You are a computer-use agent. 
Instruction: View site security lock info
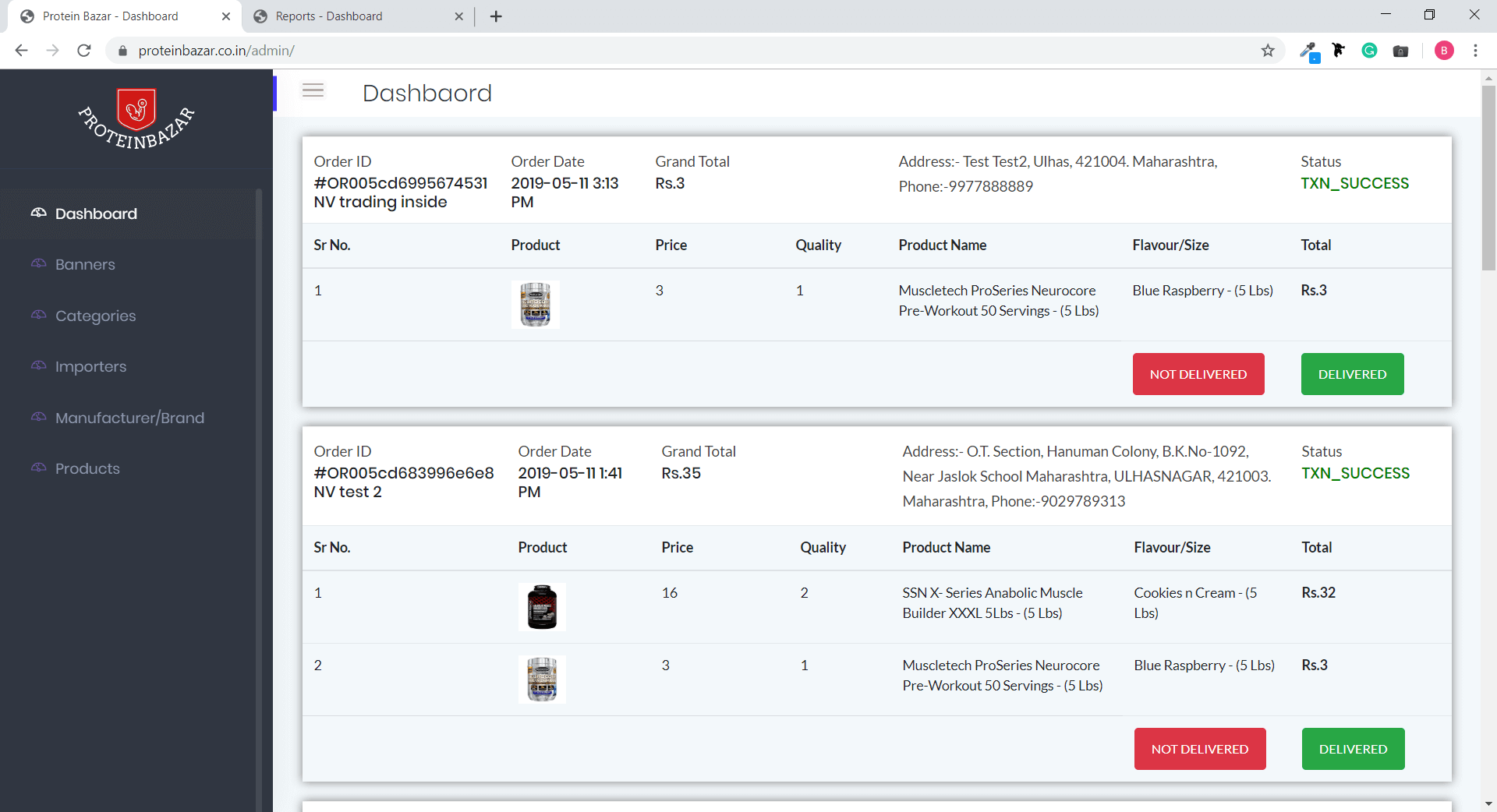point(122,51)
